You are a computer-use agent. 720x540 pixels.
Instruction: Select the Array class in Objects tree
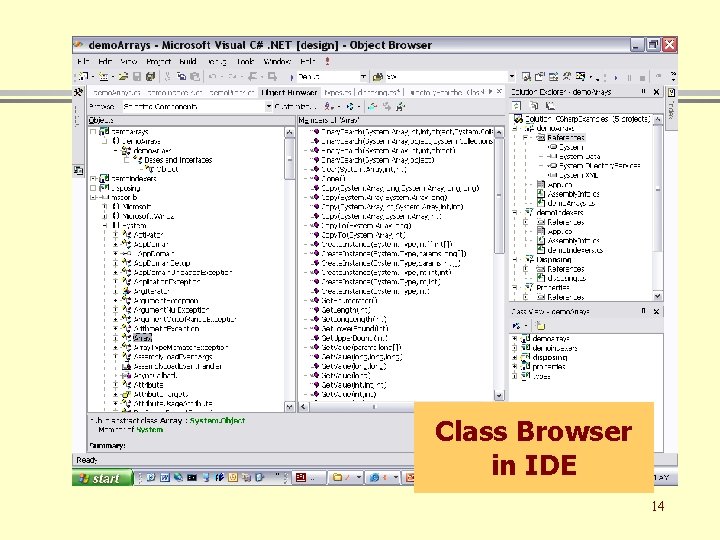[x=142, y=338]
